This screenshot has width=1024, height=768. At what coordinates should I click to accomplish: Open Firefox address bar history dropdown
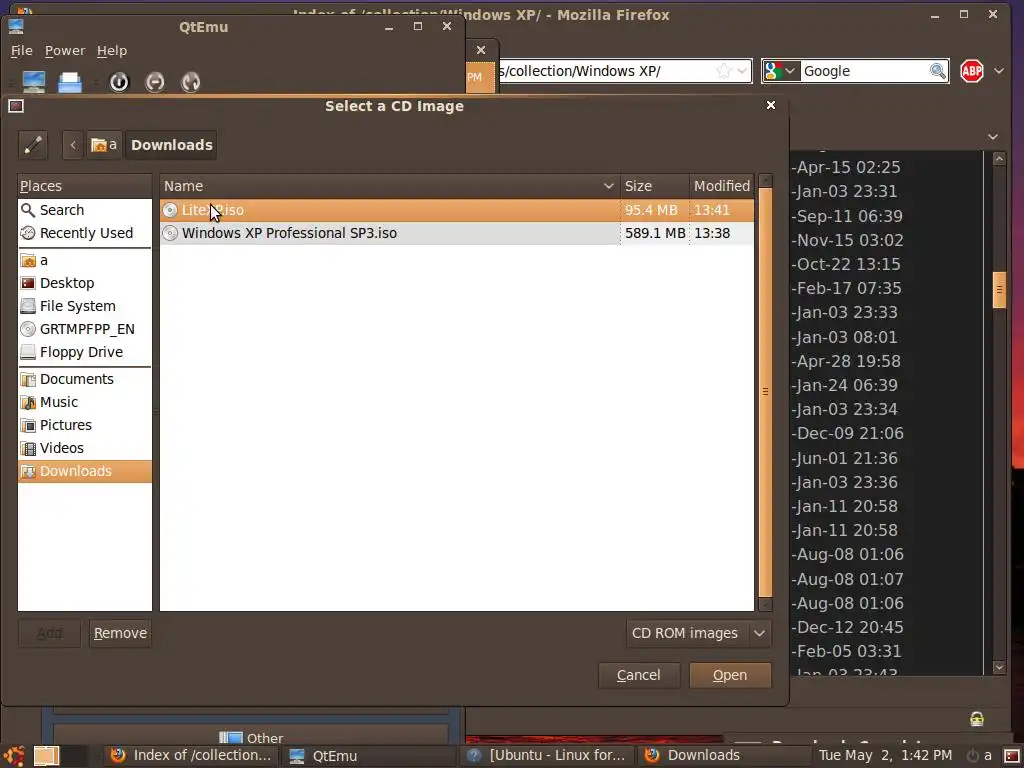743,71
